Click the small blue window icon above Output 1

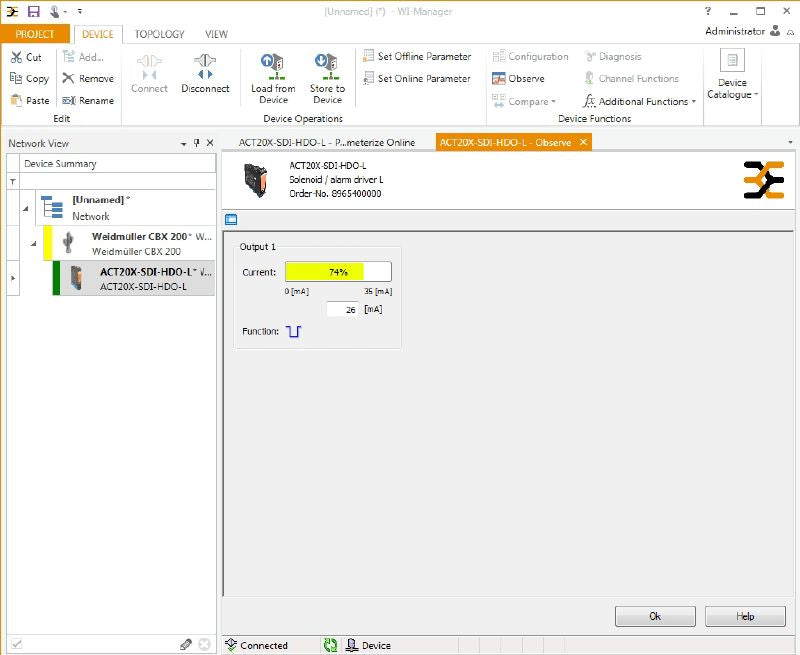coord(231,219)
